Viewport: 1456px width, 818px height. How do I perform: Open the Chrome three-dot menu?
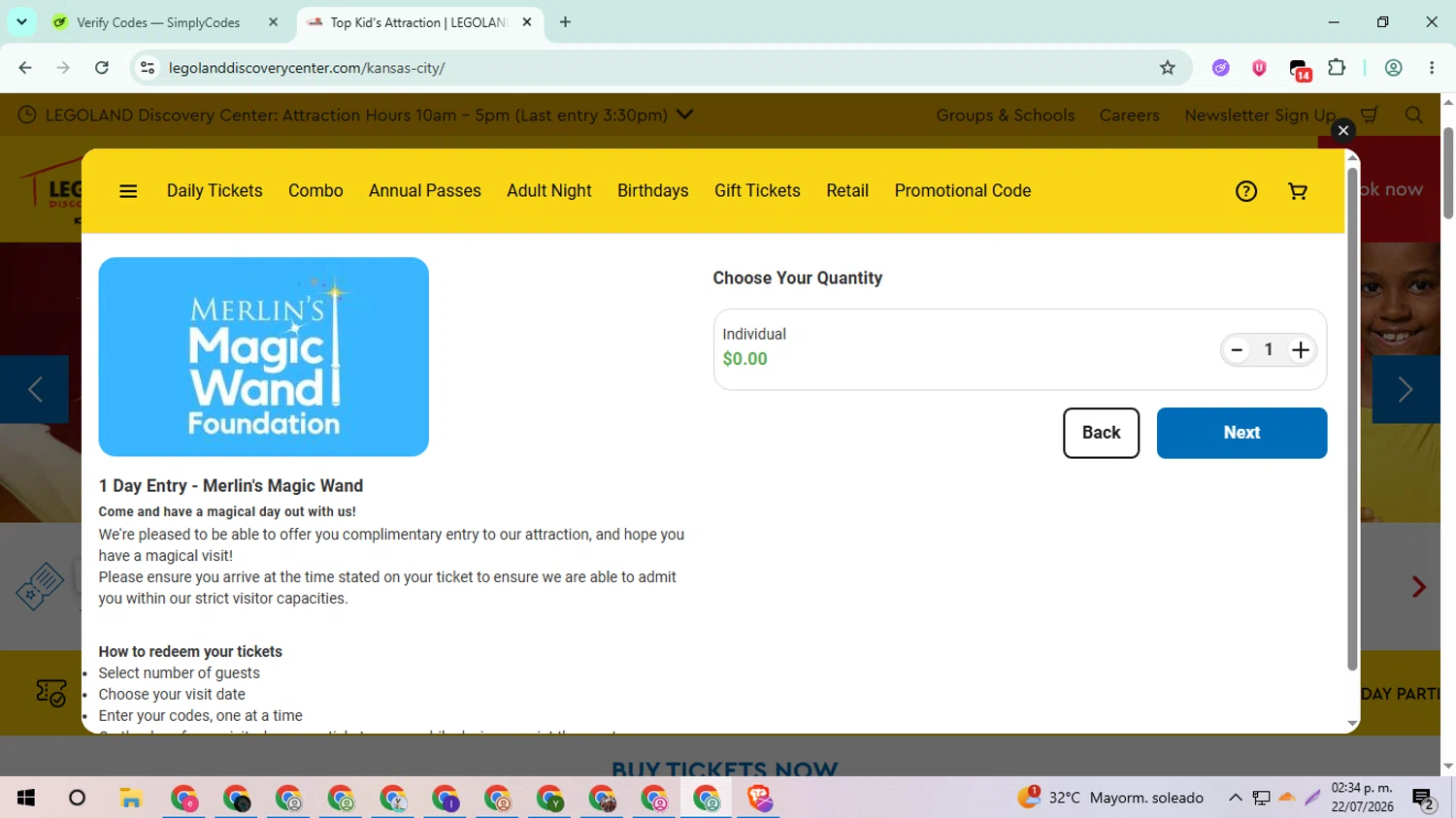(x=1432, y=68)
